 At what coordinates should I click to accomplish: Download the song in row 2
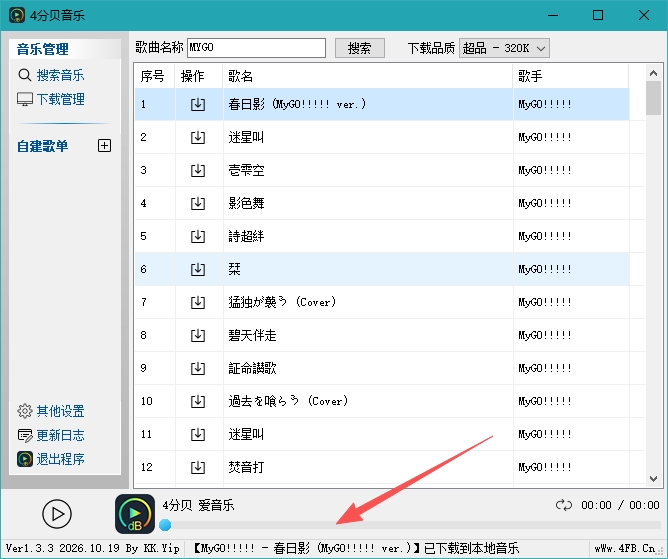click(198, 137)
